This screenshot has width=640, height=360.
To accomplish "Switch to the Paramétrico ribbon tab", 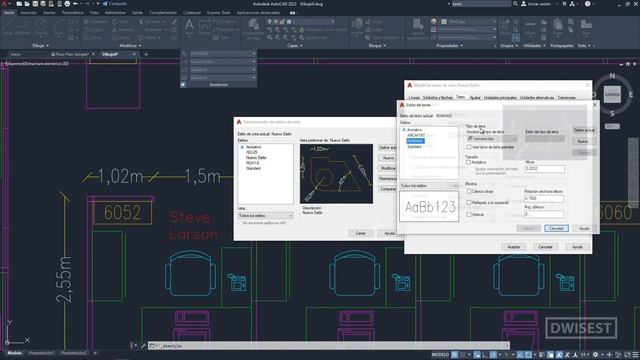I will [73, 13].
